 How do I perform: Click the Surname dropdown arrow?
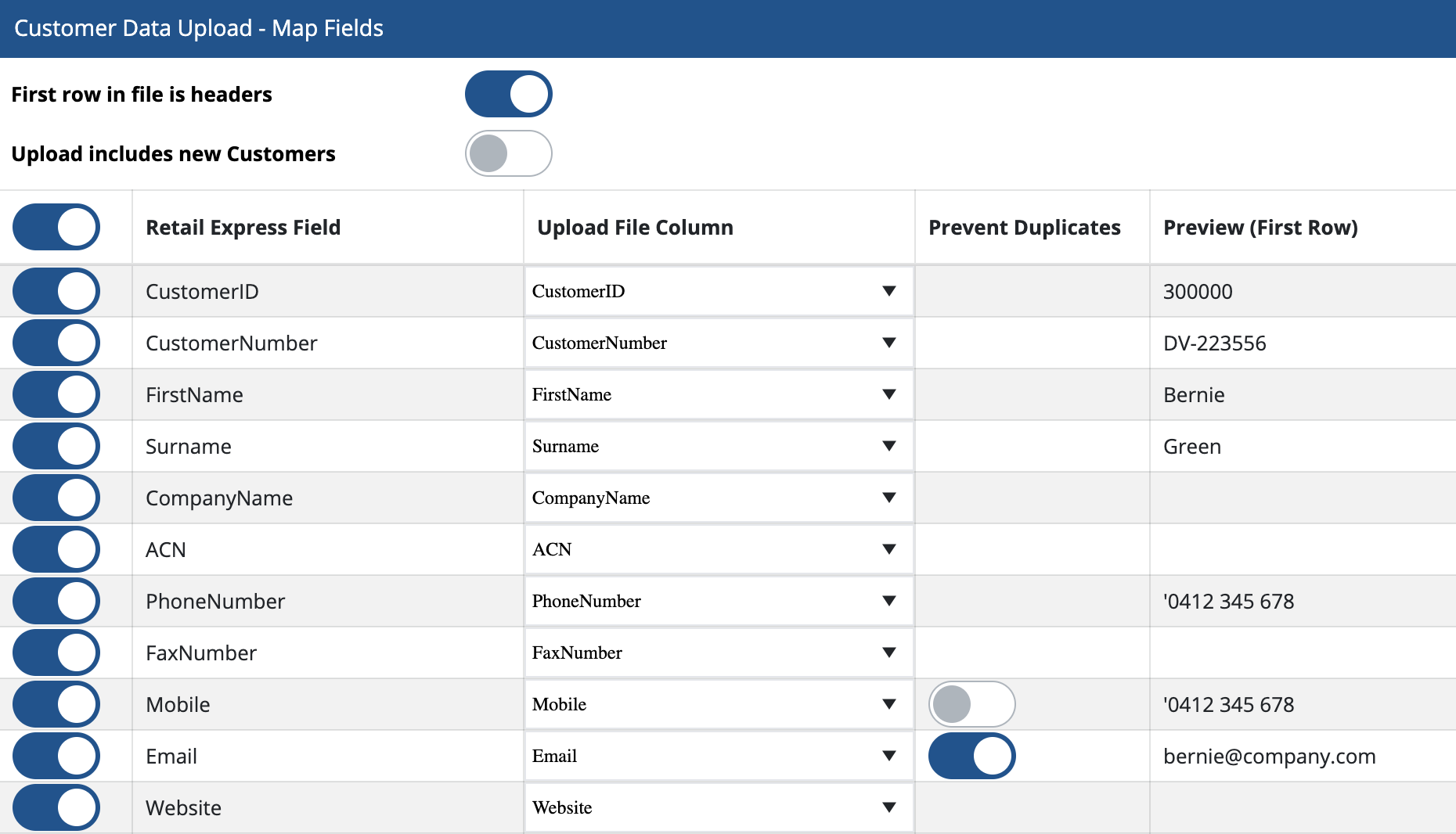coord(888,446)
